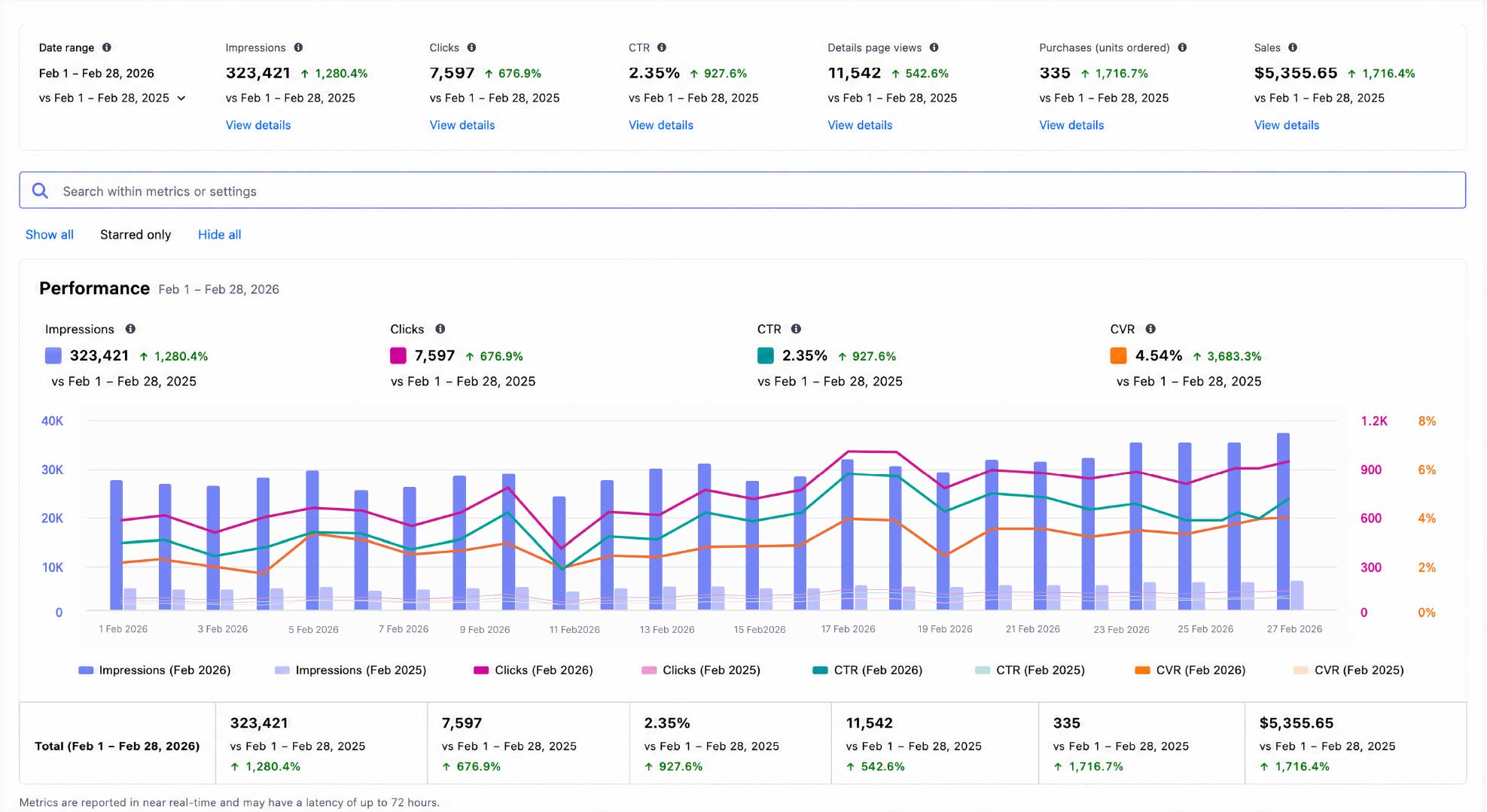
Task: Click the orange CVR color swatch
Action: (x=1119, y=356)
